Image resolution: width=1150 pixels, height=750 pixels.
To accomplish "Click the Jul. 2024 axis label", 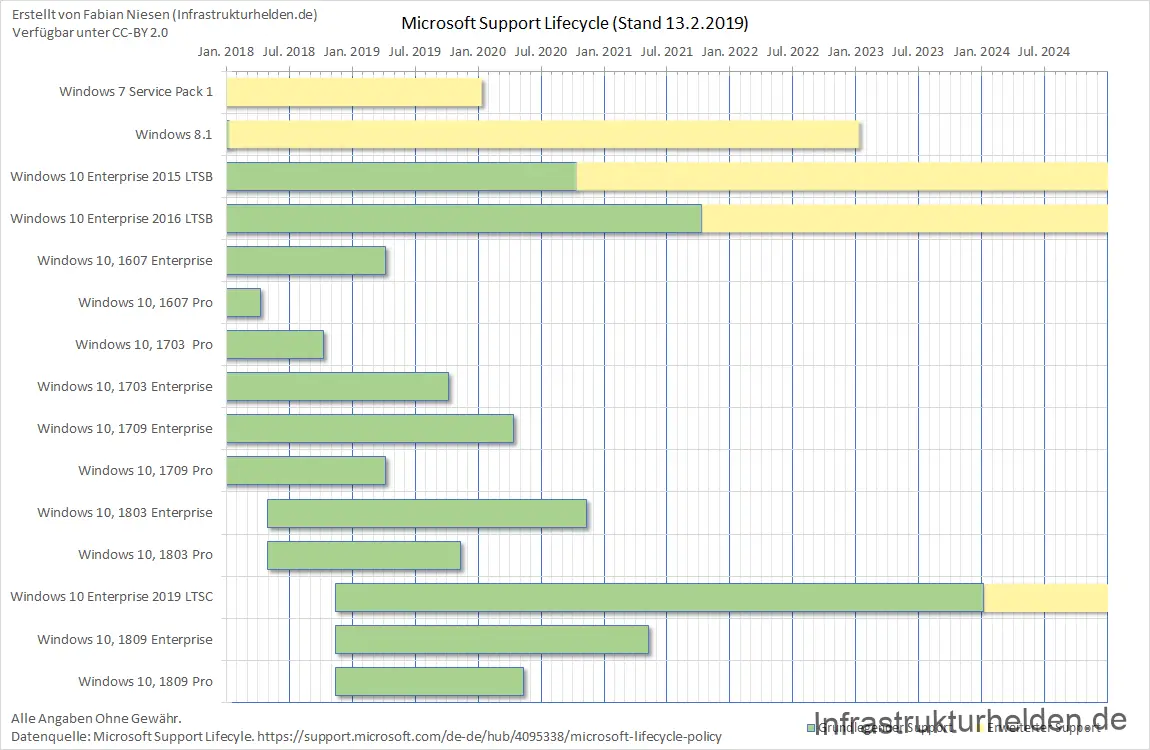I will coord(1044,51).
